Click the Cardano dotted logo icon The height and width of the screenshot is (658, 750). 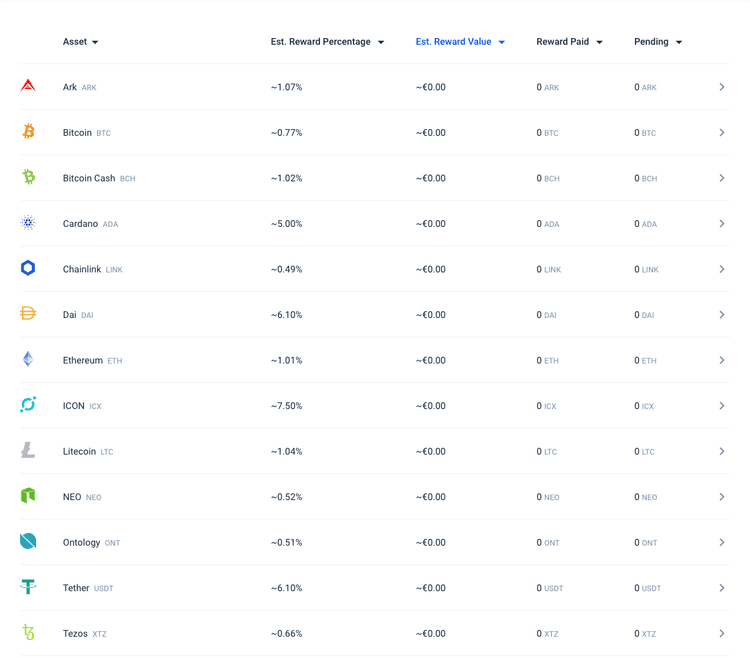(28, 222)
